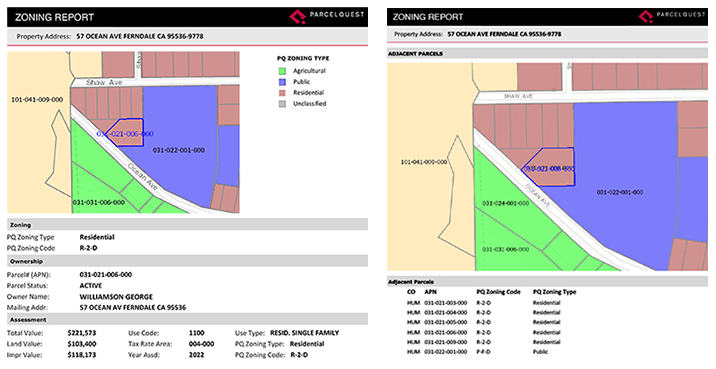Click the left report property address 57 OCEAN AVE

[x=140, y=36]
